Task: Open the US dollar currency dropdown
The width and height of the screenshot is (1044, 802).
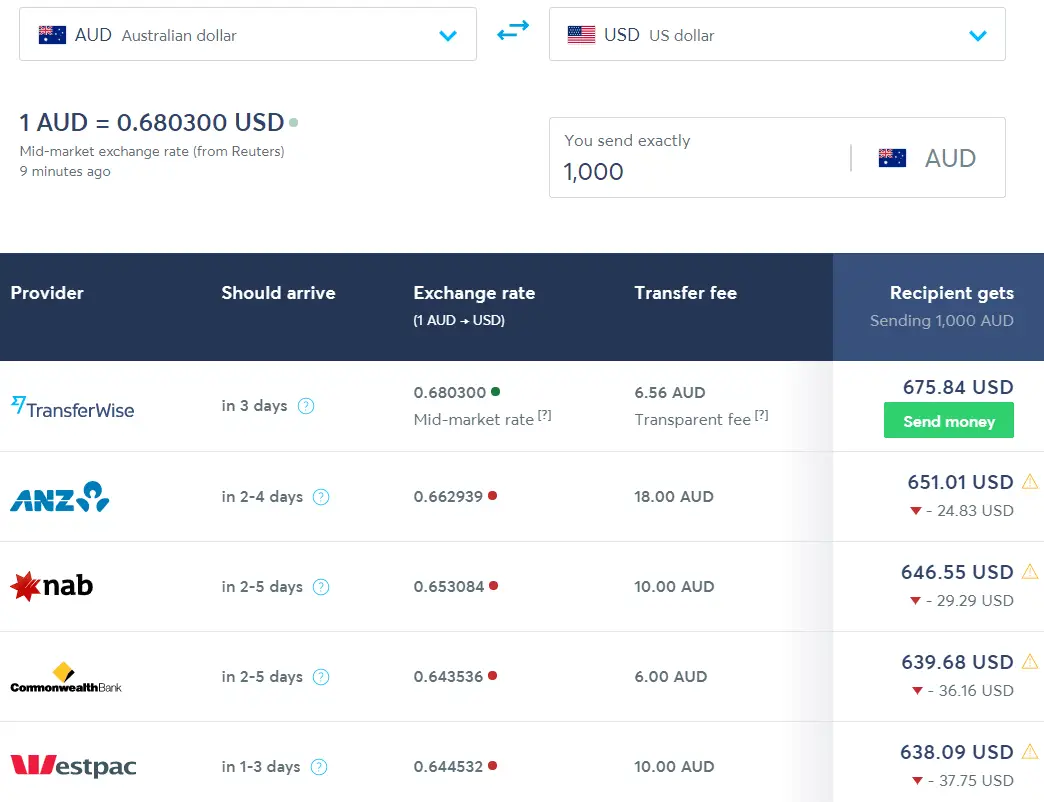Action: 978,34
